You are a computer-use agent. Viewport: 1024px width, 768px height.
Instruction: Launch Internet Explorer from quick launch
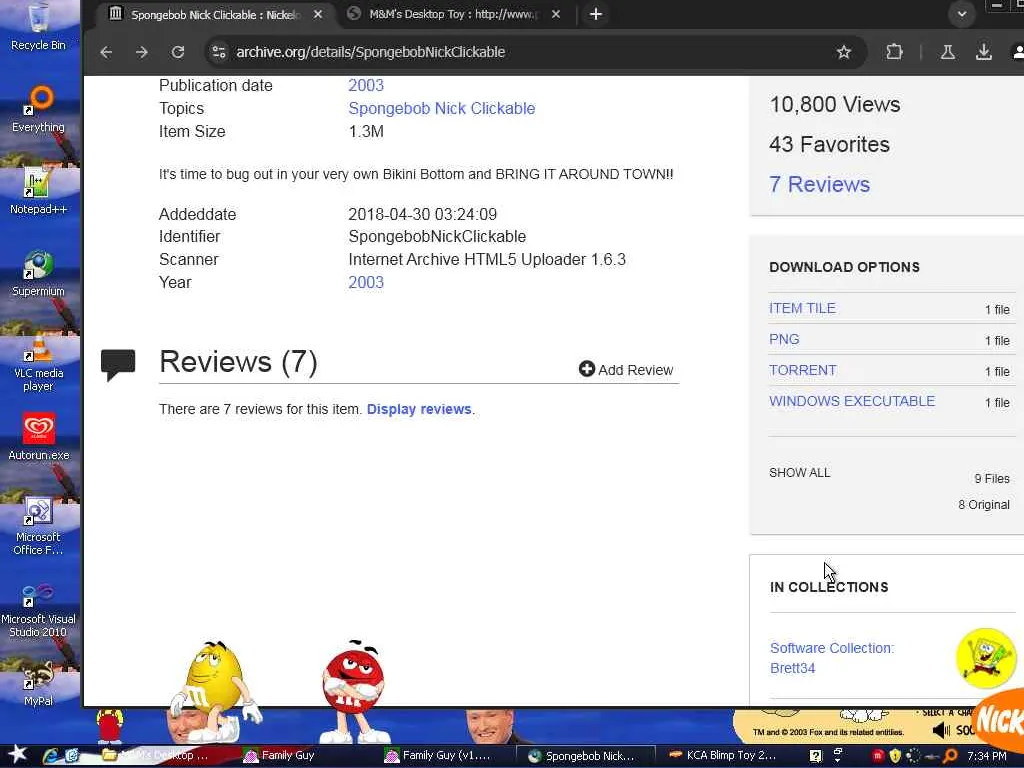coord(51,756)
